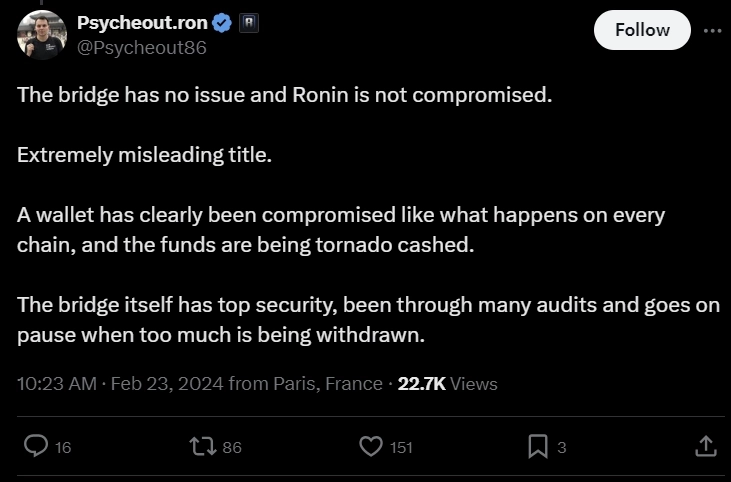
Task: Click the Ronin affiliation badge icon
Action: pos(248,23)
